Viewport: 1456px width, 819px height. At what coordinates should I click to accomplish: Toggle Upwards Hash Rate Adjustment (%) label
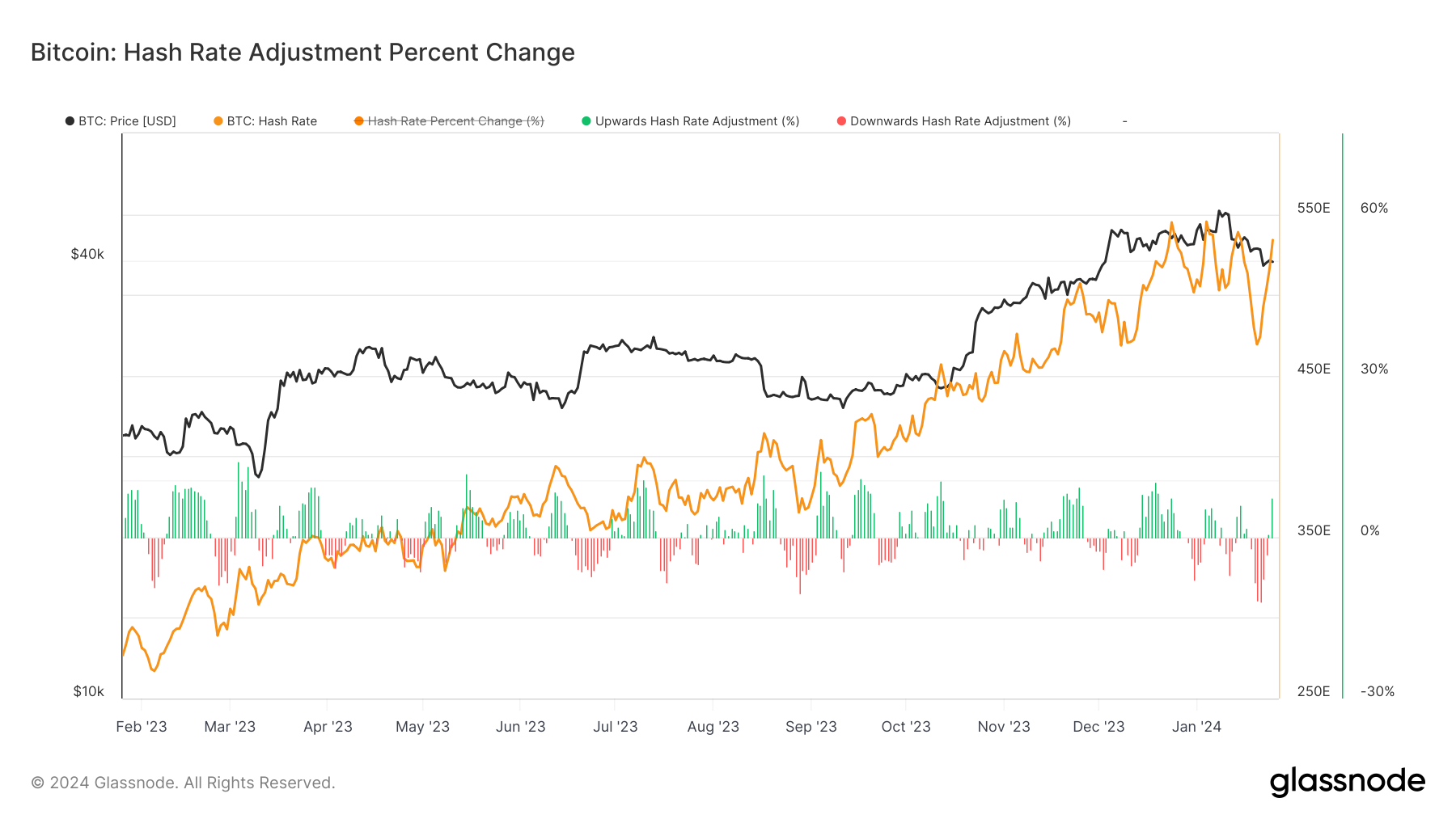[x=697, y=121]
